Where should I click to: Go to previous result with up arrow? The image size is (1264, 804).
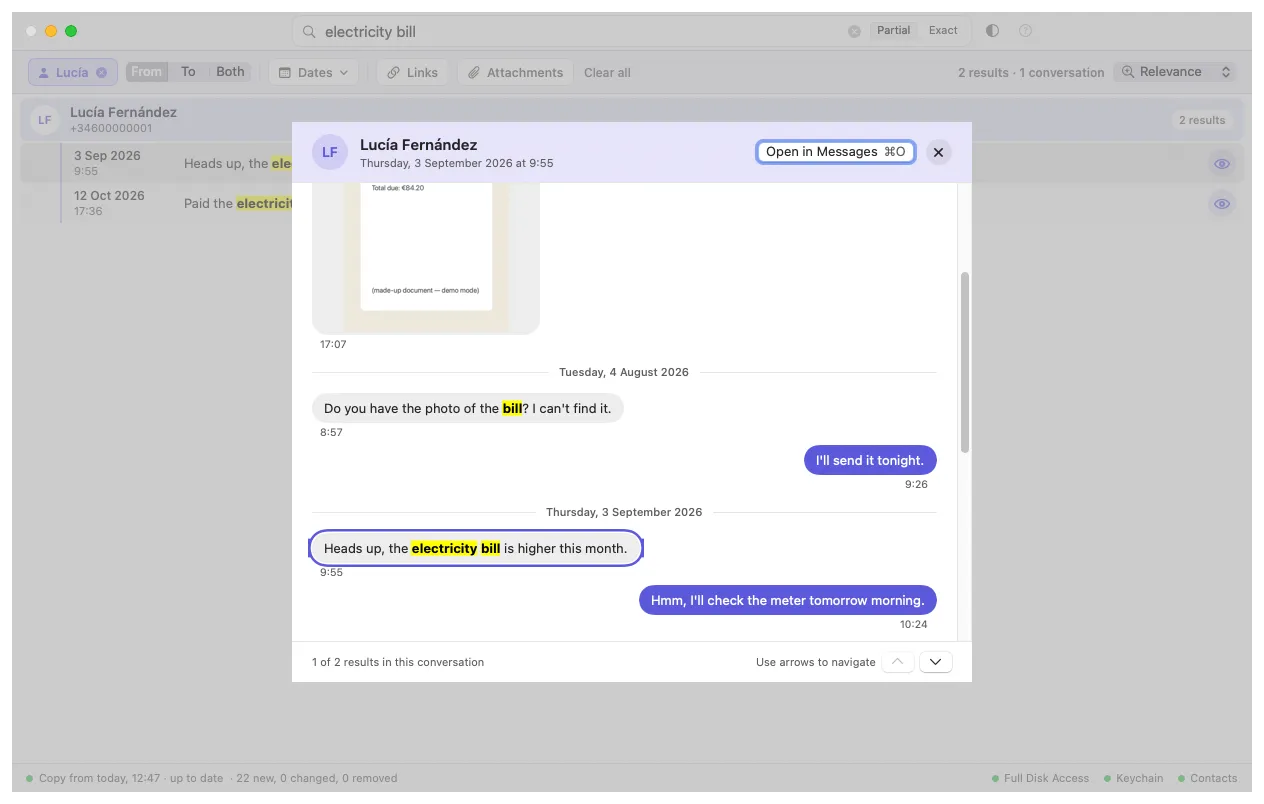[x=898, y=662]
